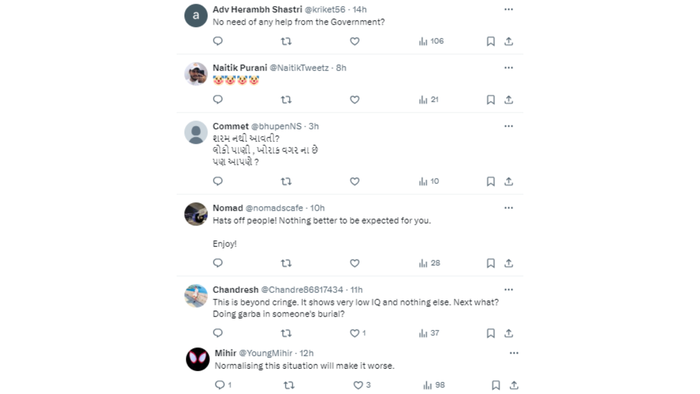Open the 11h timestamp on Chandresh's tweet
The image size is (700, 394).
(x=356, y=290)
